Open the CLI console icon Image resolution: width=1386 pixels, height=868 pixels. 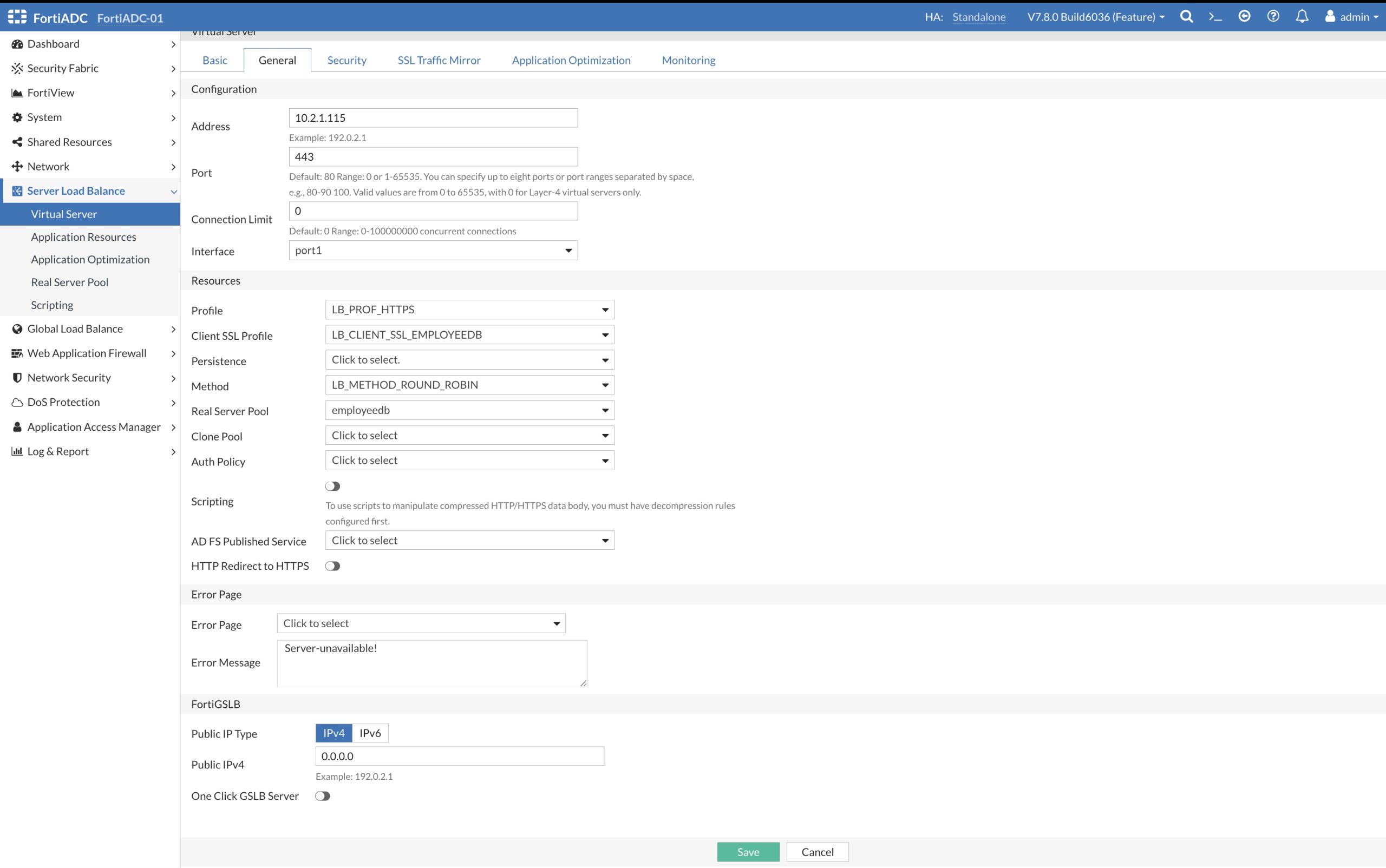click(1215, 17)
